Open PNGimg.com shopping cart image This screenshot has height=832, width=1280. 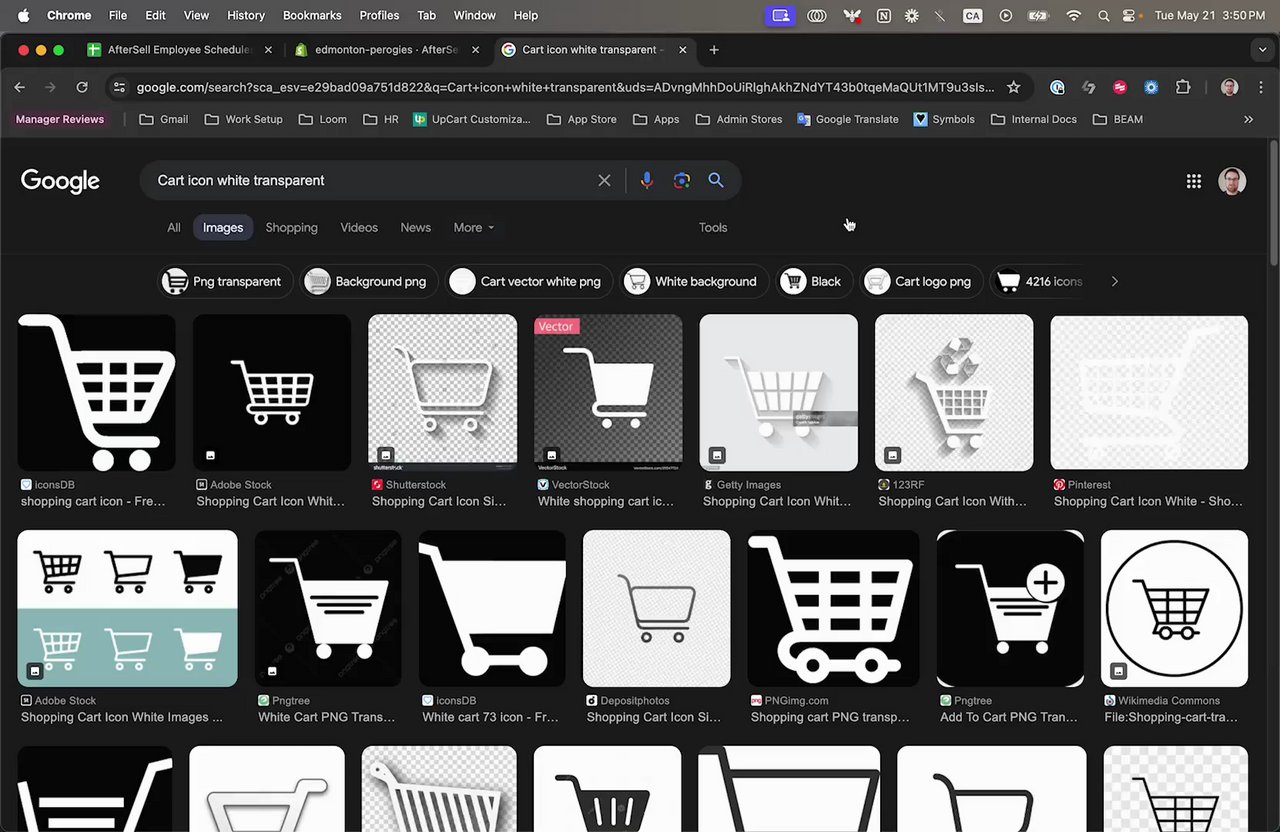833,608
